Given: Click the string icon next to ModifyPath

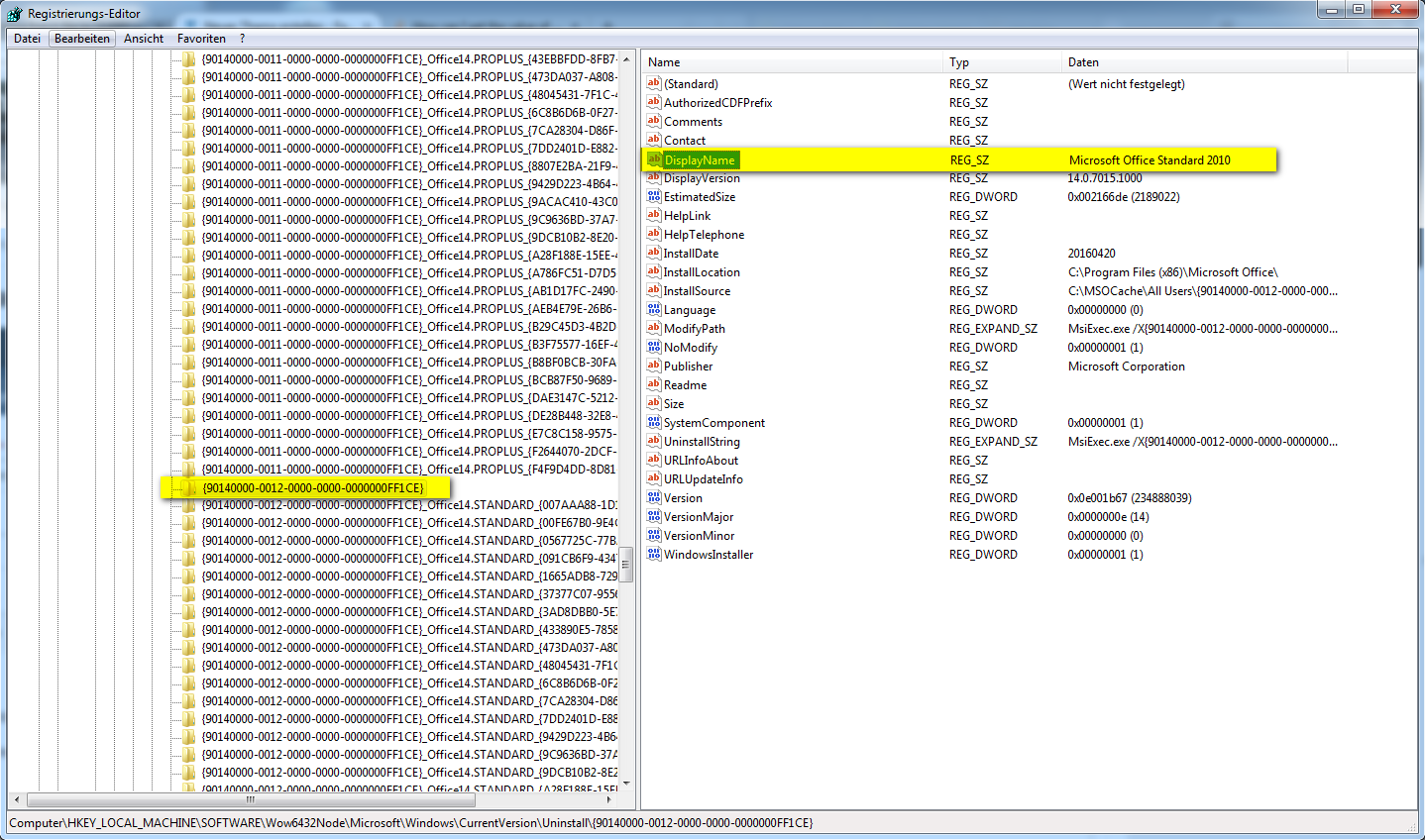Looking at the screenshot, I should 653,328.
